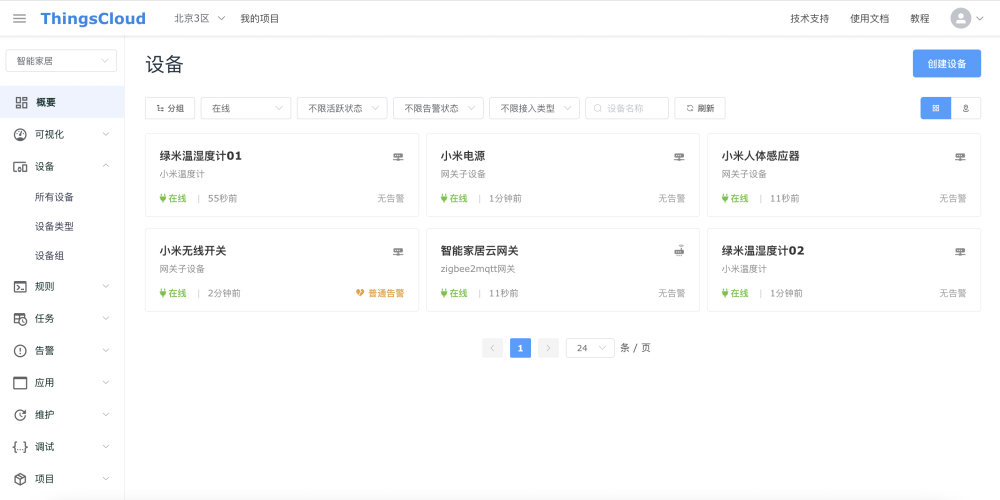1000x500 pixels.
Task: Open 我的项目 in top navigation
Action: pyautogui.click(x=260, y=18)
